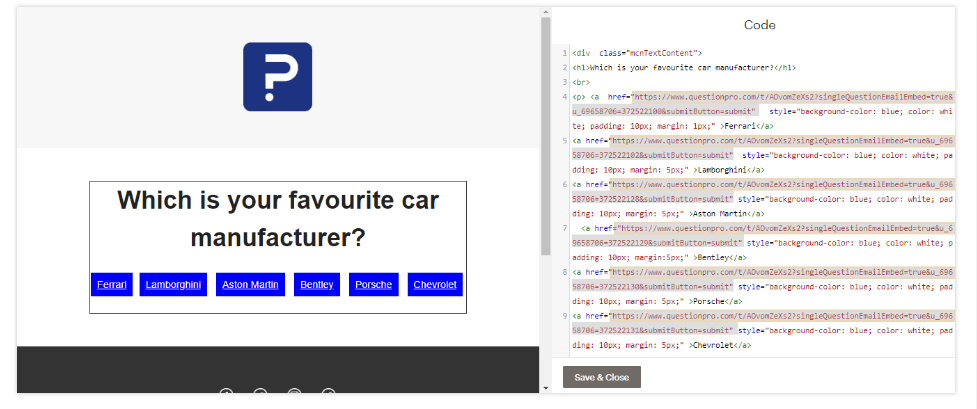The image size is (977, 409).
Task: Click the h1 code on line 2
Action: (x=684, y=67)
